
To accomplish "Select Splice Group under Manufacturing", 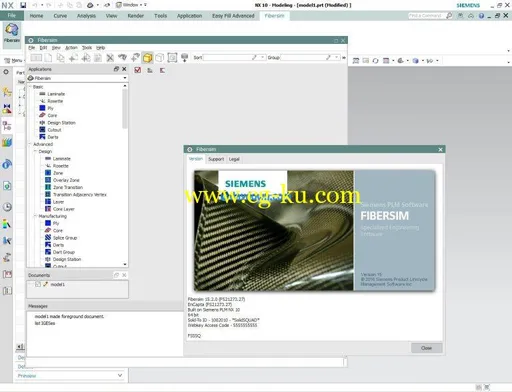I will point(65,238).
